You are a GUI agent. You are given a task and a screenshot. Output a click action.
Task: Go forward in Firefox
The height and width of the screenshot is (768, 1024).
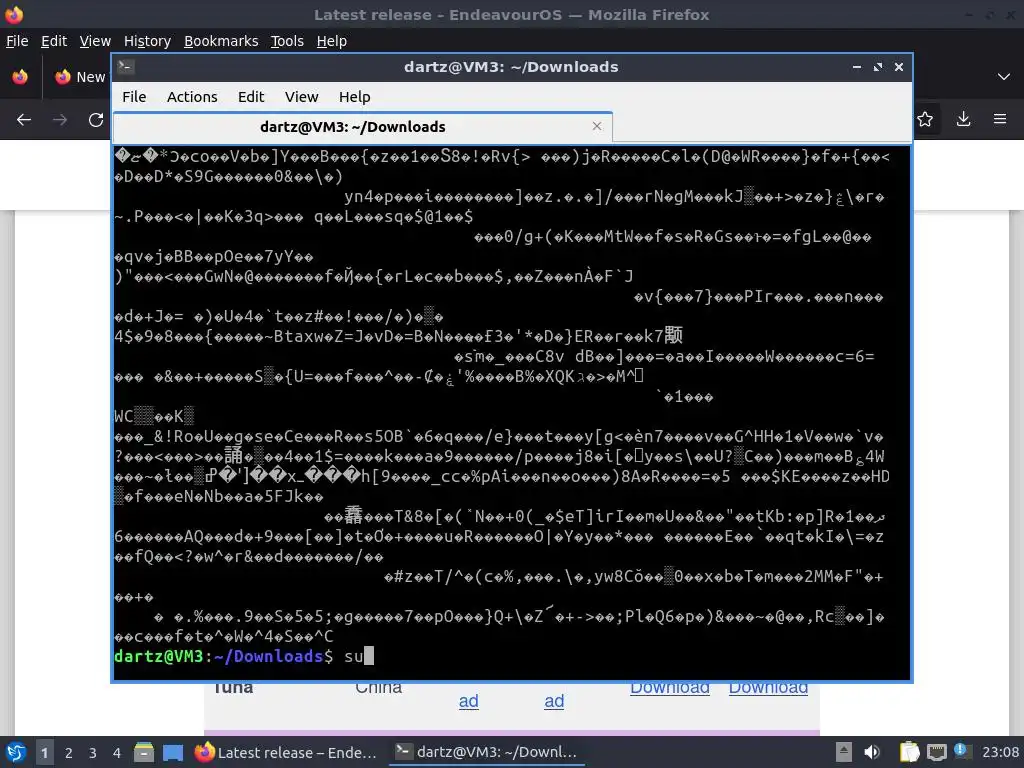(59, 120)
